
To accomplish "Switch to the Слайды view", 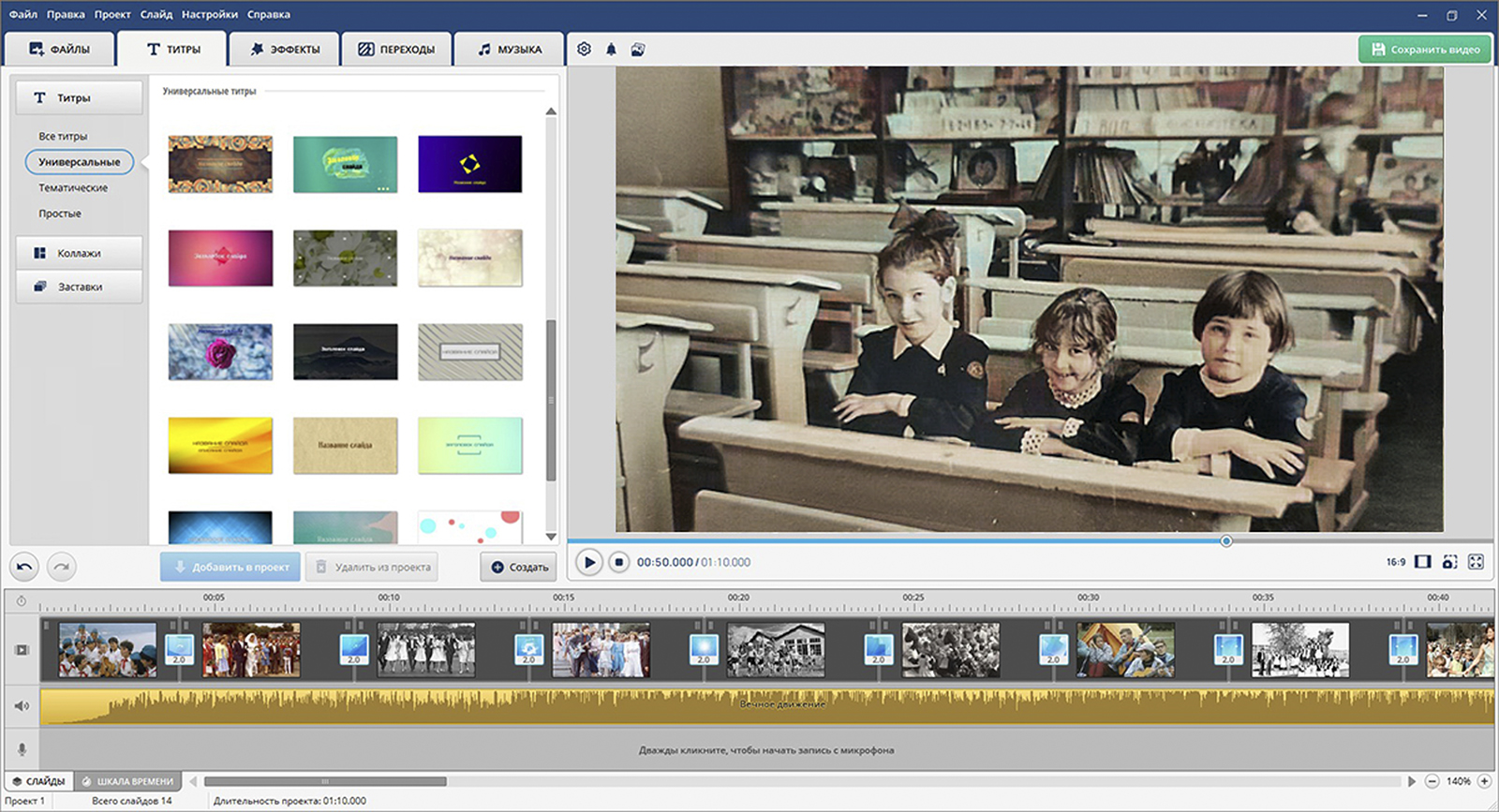I will coord(39,781).
